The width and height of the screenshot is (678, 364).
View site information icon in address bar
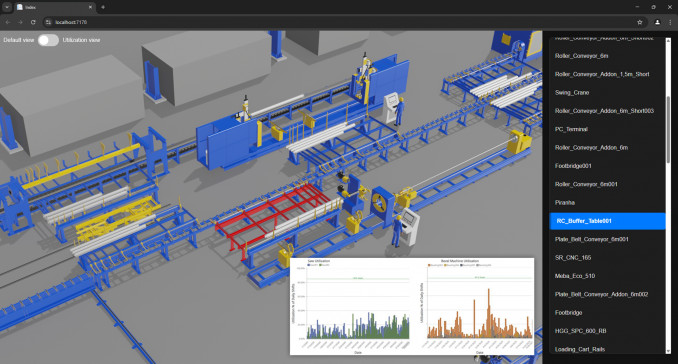(49, 22)
